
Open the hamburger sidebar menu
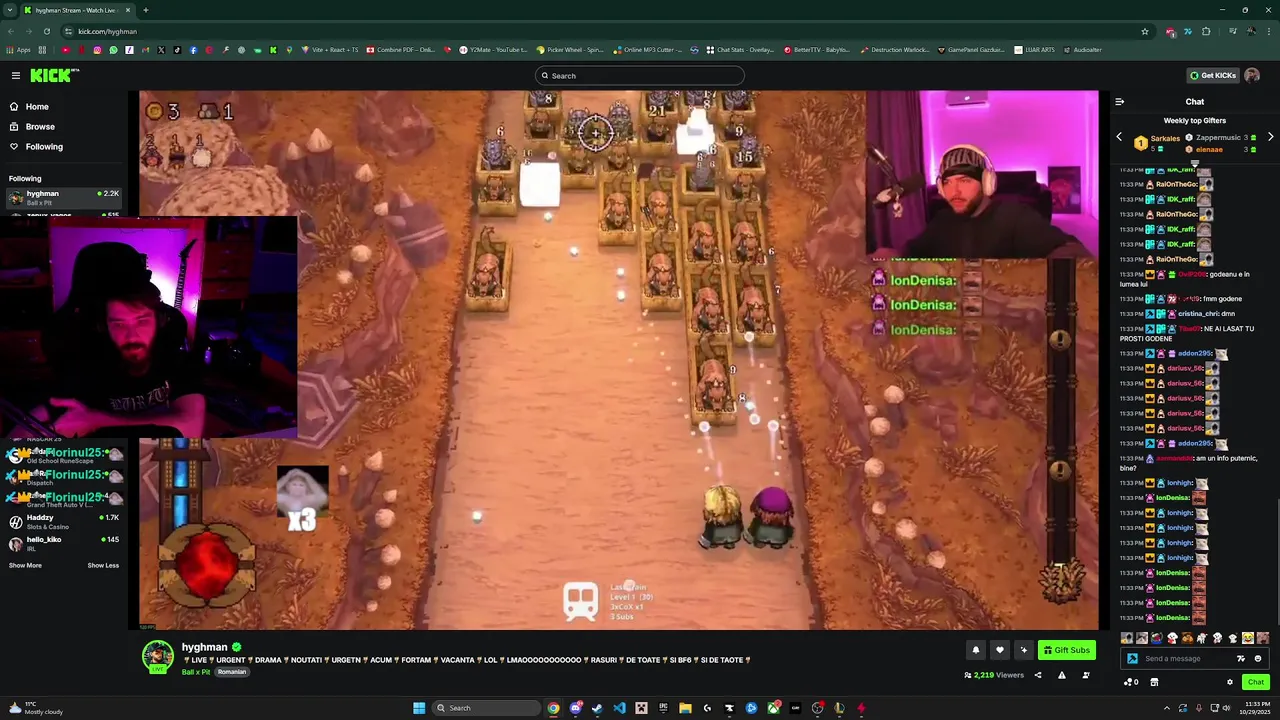coord(15,75)
